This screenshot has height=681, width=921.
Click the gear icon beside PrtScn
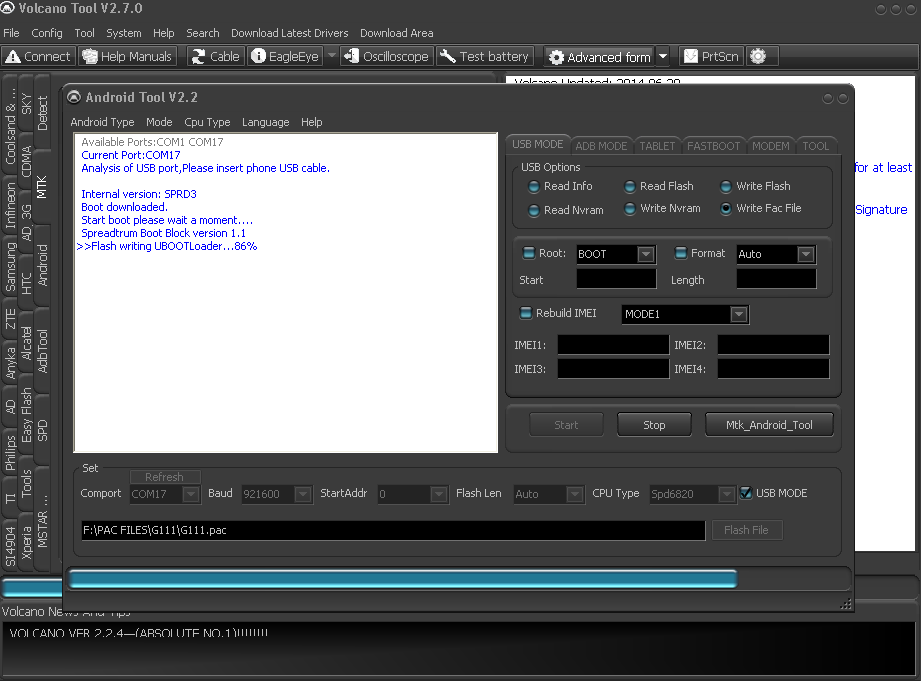point(758,57)
